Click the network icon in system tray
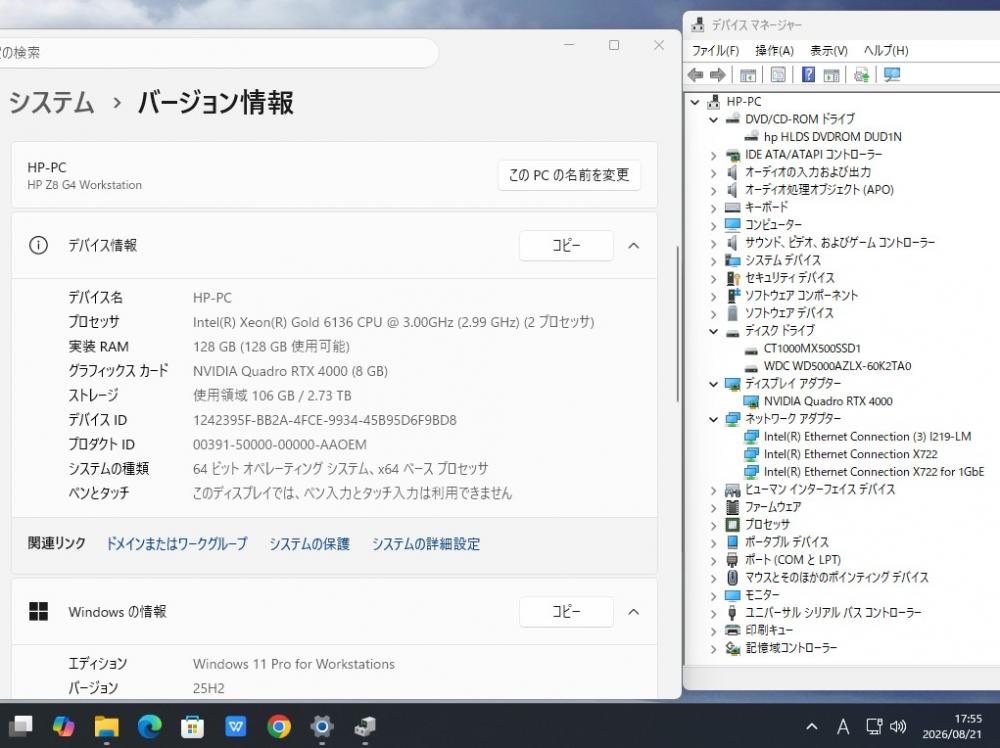The image size is (1000, 748). coord(874,726)
